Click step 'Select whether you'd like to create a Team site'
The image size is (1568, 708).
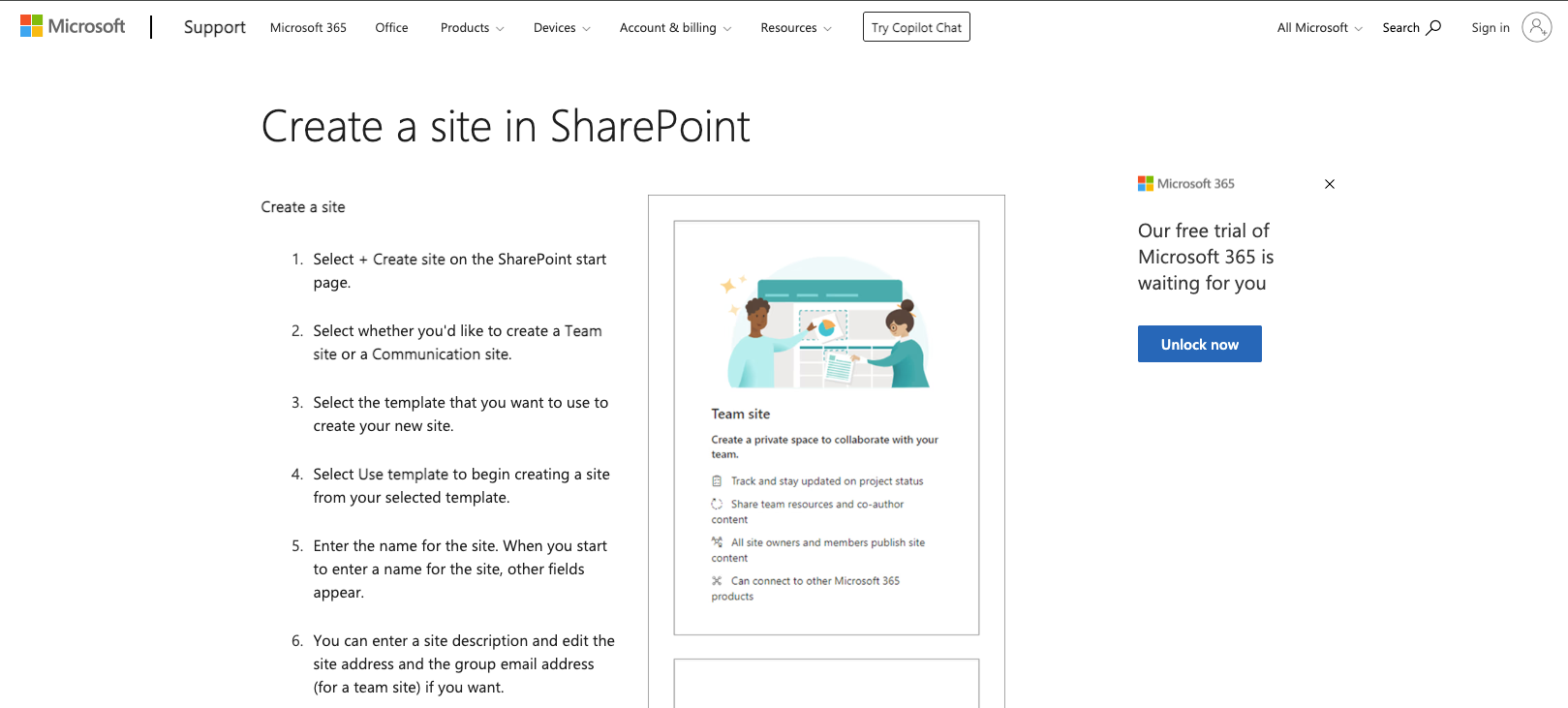[458, 343]
